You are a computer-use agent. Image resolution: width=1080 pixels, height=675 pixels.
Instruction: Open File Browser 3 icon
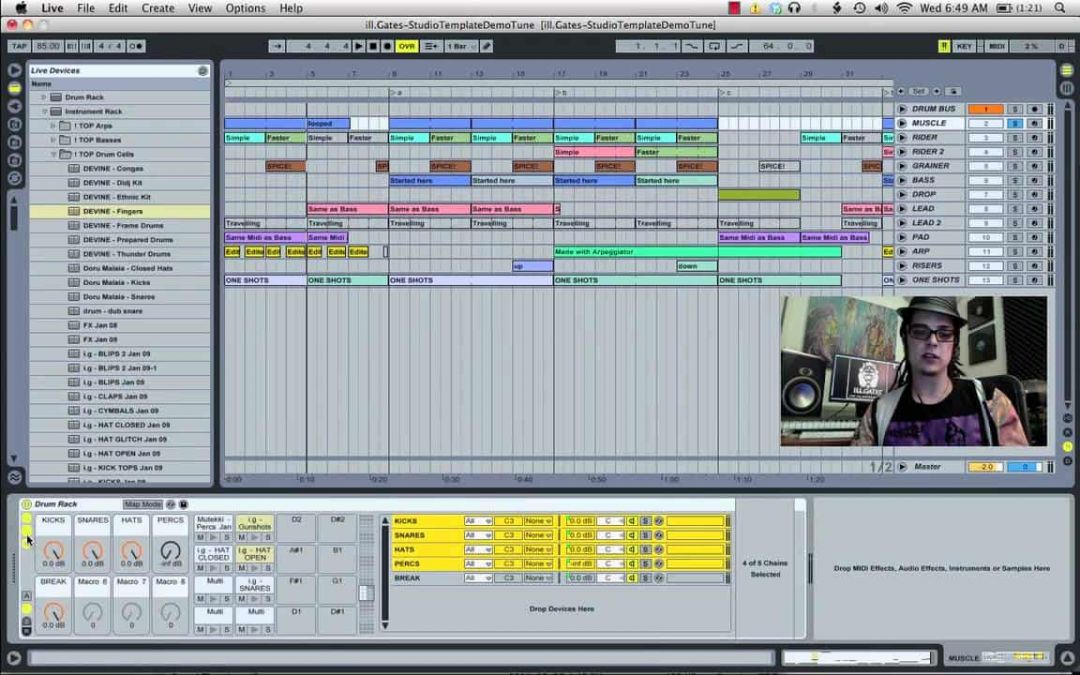pyautogui.click(x=14, y=160)
